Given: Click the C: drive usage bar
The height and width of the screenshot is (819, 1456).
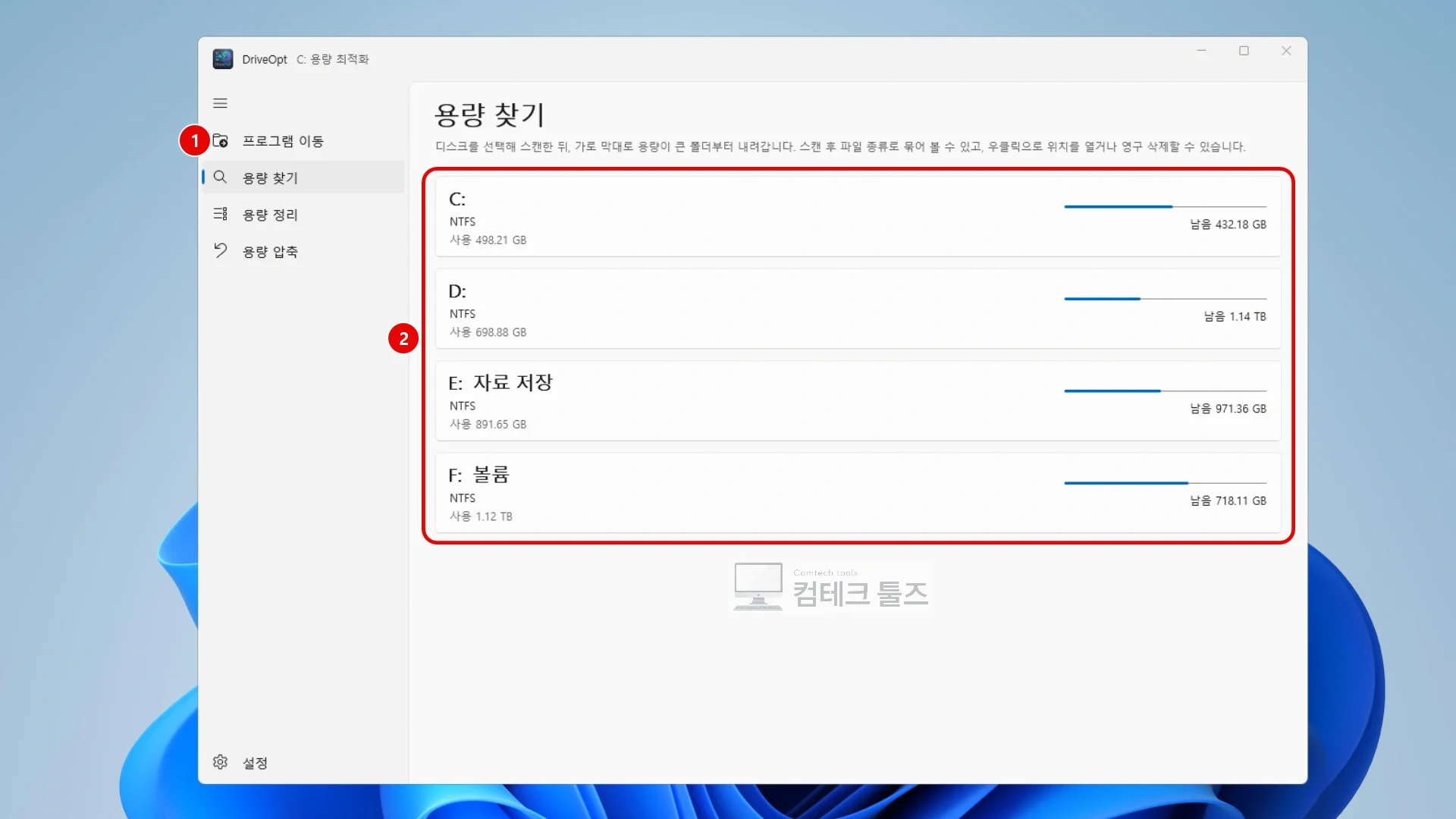Looking at the screenshot, I should pyautogui.click(x=1165, y=206).
